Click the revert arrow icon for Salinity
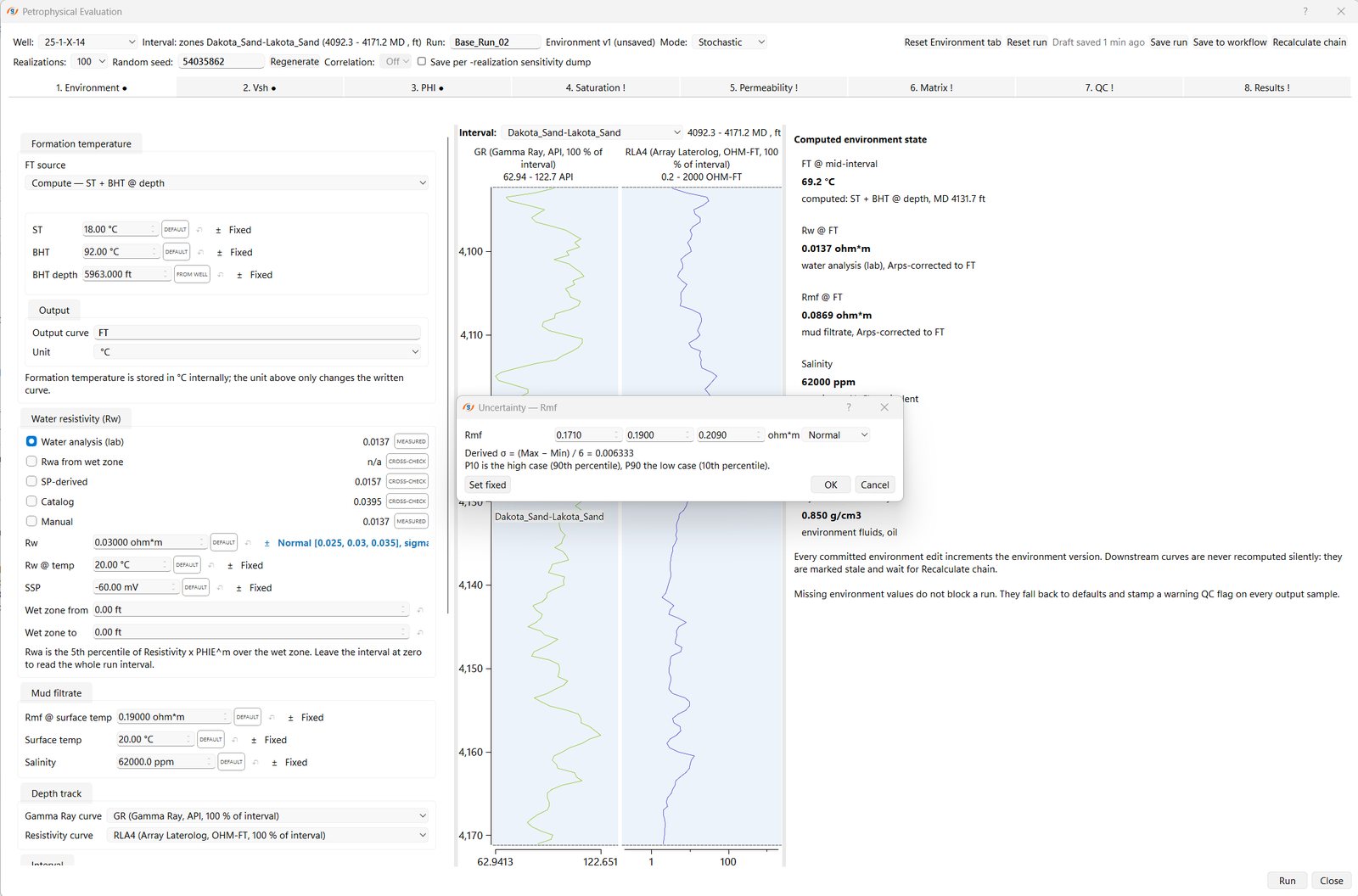1358x896 pixels. coord(255,763)
